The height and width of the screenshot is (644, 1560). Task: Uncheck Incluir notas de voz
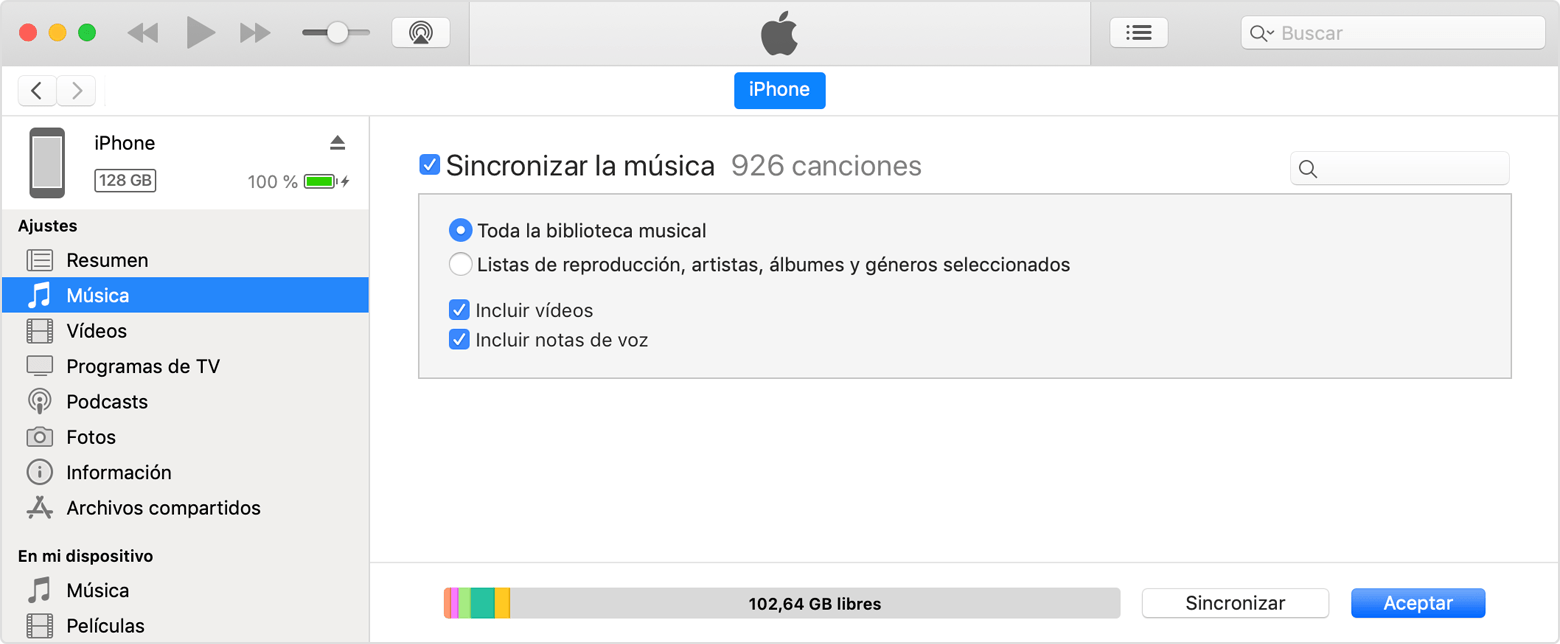460,340
